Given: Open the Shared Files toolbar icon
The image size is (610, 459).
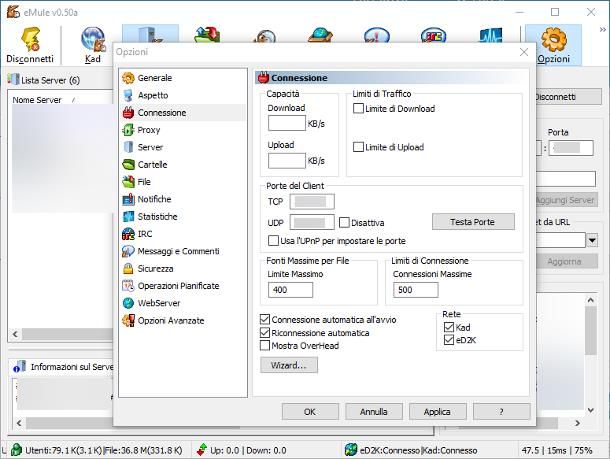Looking at the screenshot, I should [320, 34].
